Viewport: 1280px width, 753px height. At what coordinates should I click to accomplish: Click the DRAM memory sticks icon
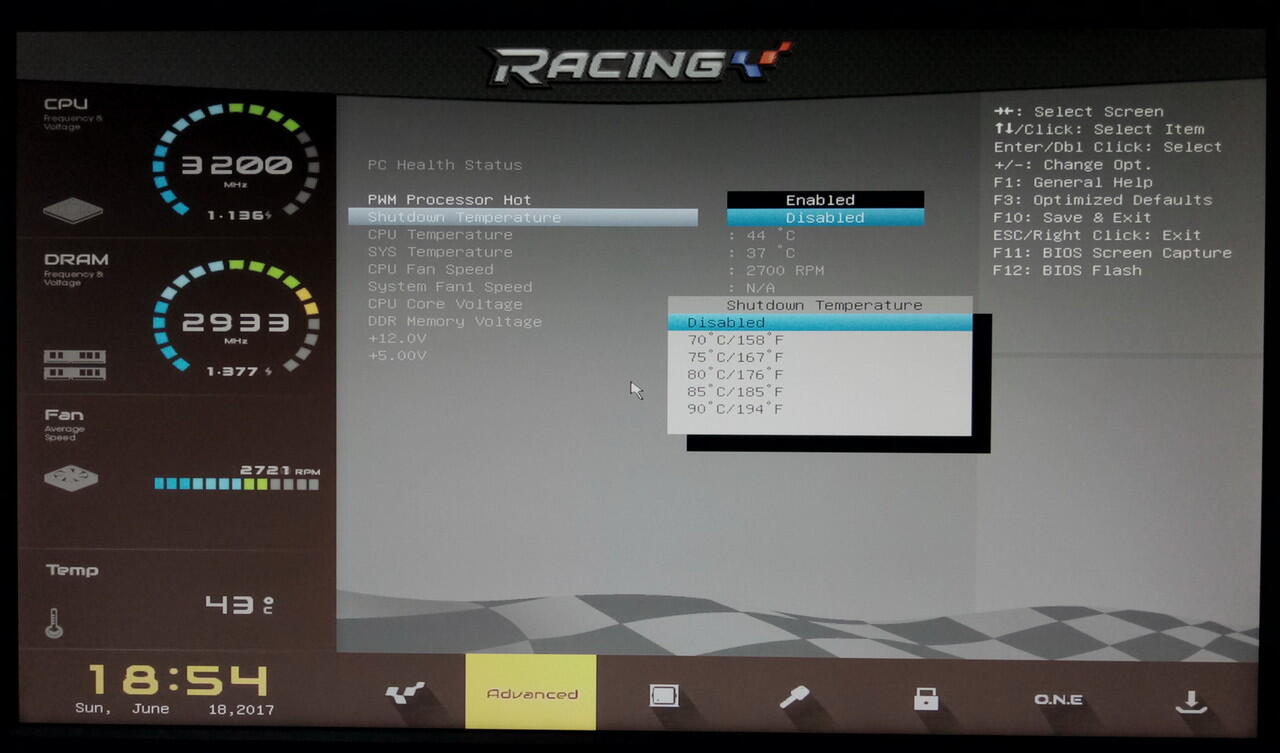click(75, 364)
